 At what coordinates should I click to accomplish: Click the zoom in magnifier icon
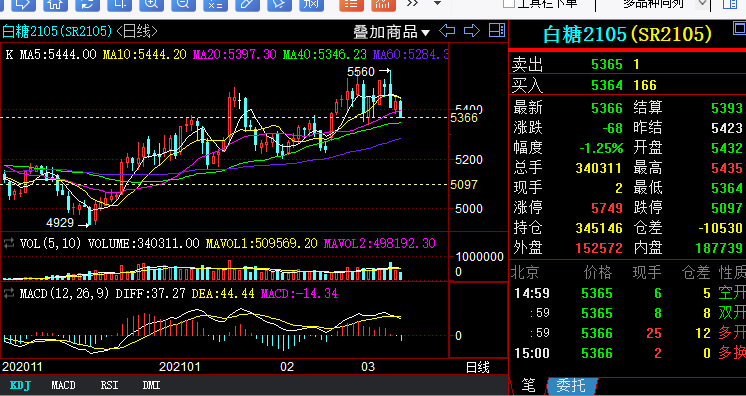[151, 4]
